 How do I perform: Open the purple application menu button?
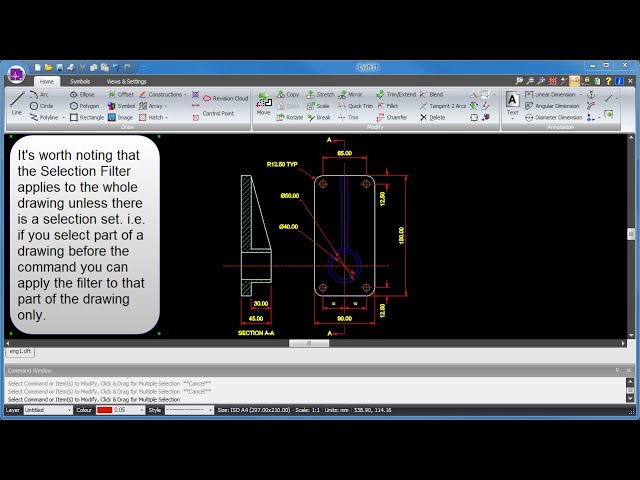[16, 75]
